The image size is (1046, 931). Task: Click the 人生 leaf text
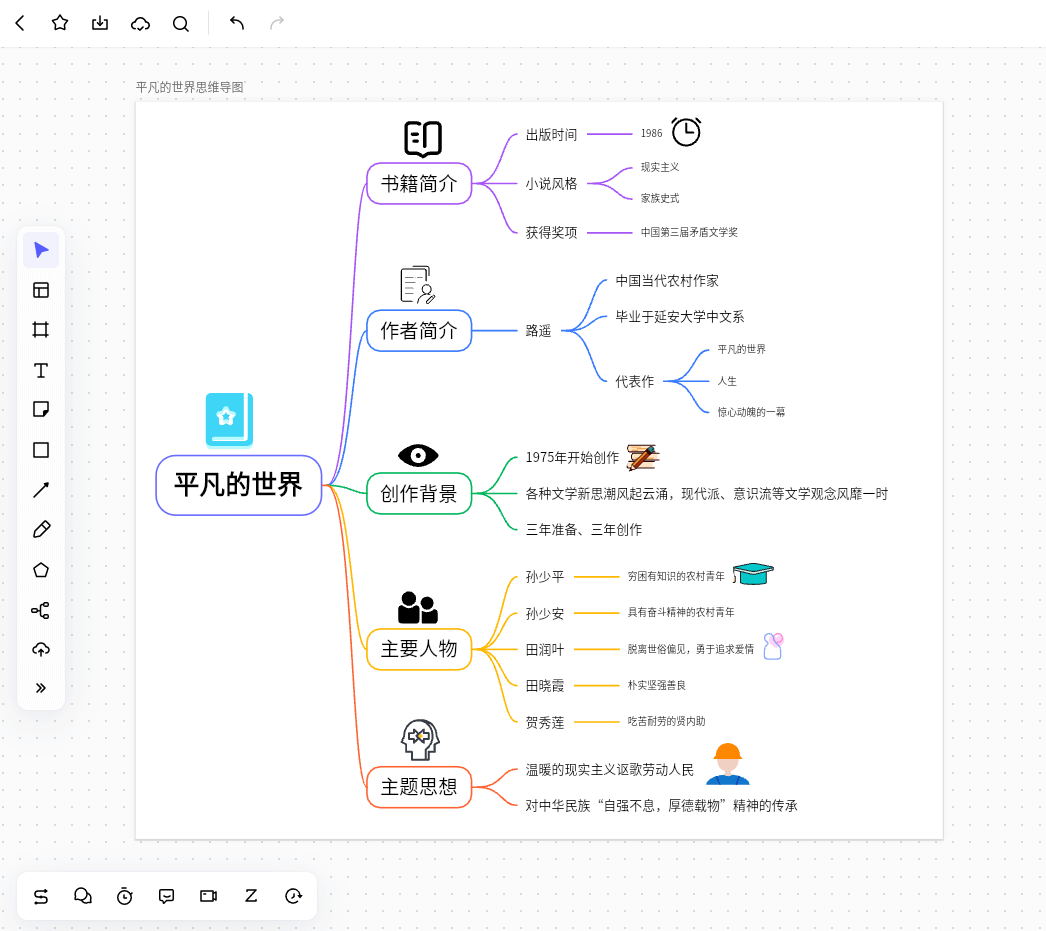tap(726, 381)
